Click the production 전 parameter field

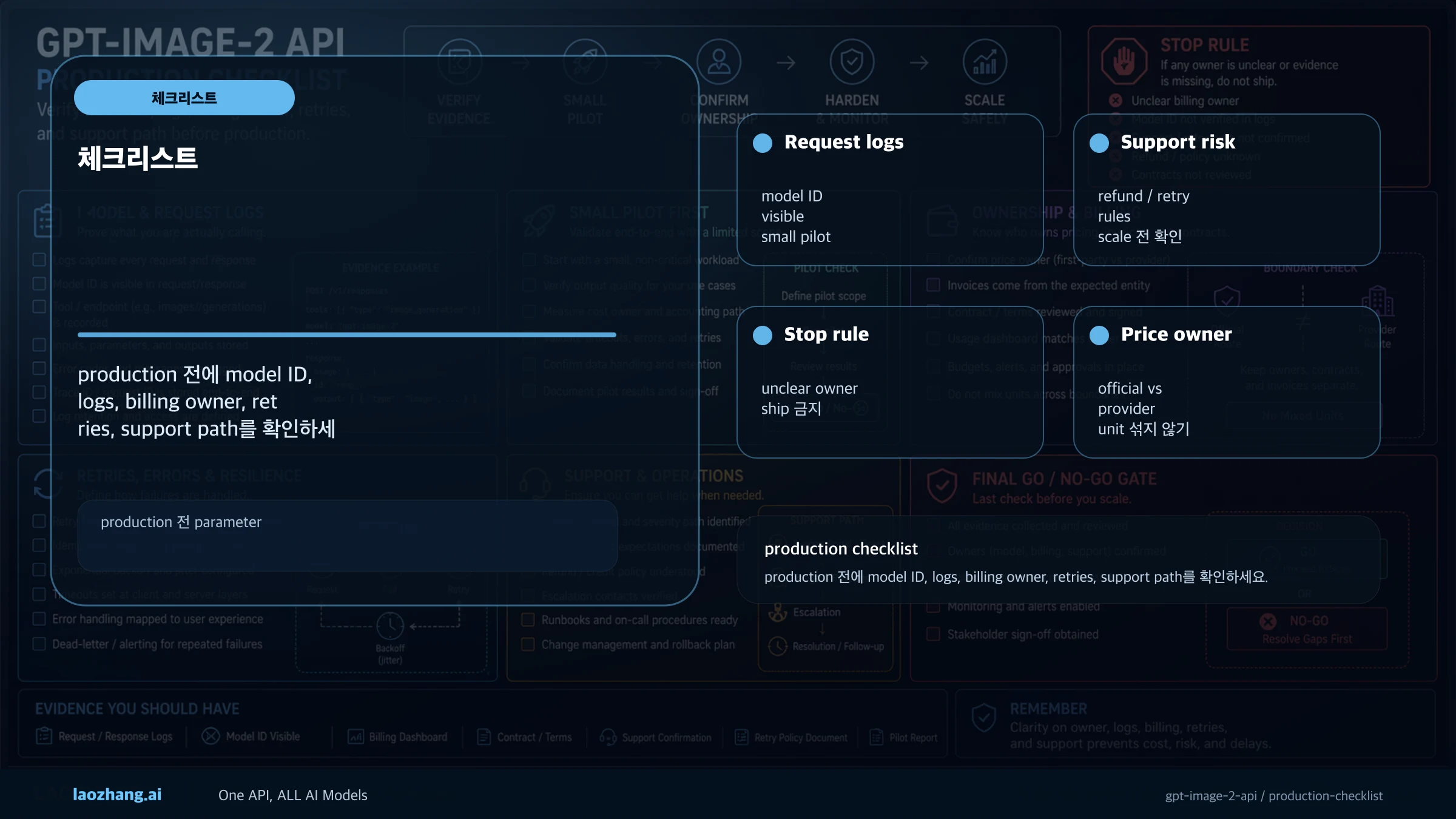tap(347, 536)
